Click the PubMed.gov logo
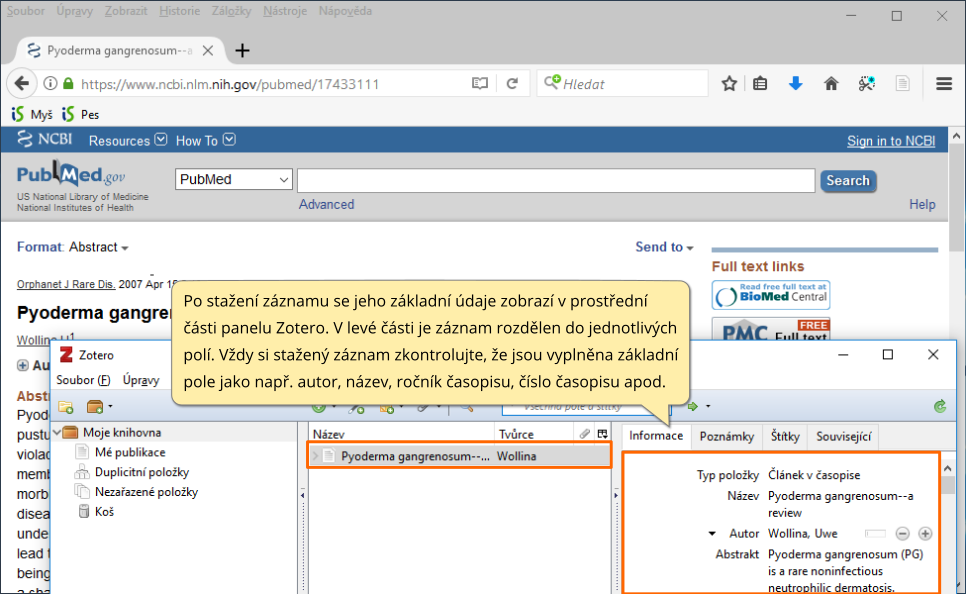The image size is (966, 594). pos(71,174)
